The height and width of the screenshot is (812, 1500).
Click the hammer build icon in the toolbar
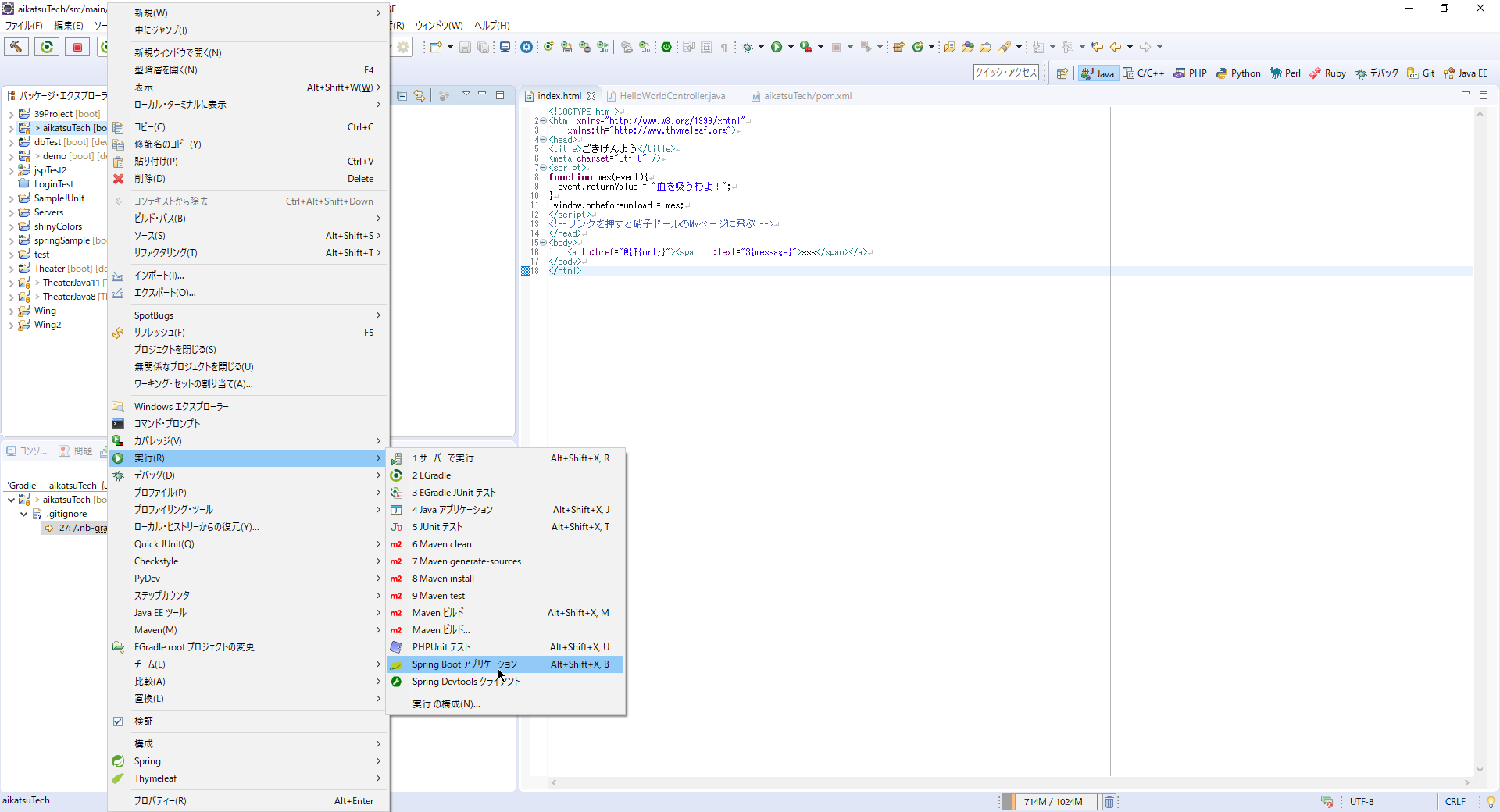(x=16, y=47)
